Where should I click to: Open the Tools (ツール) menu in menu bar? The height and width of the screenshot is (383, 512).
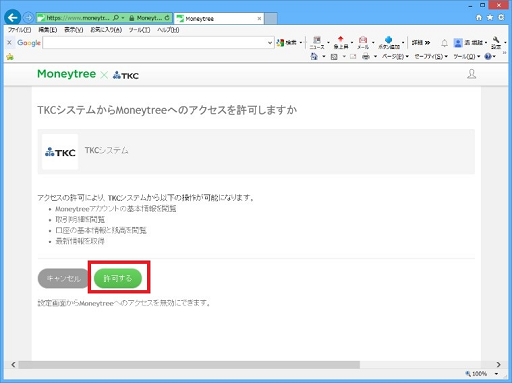(x=139, y=30)
